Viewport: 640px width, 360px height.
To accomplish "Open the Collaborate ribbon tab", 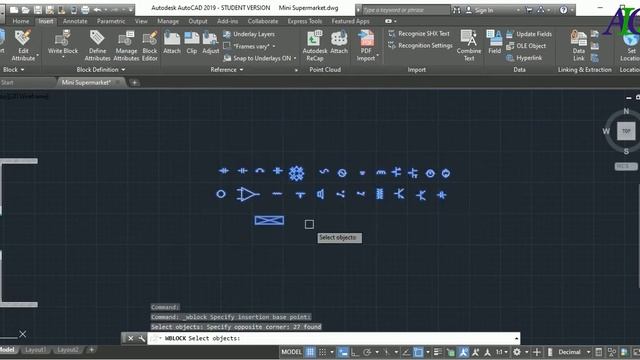I will 263,21.
